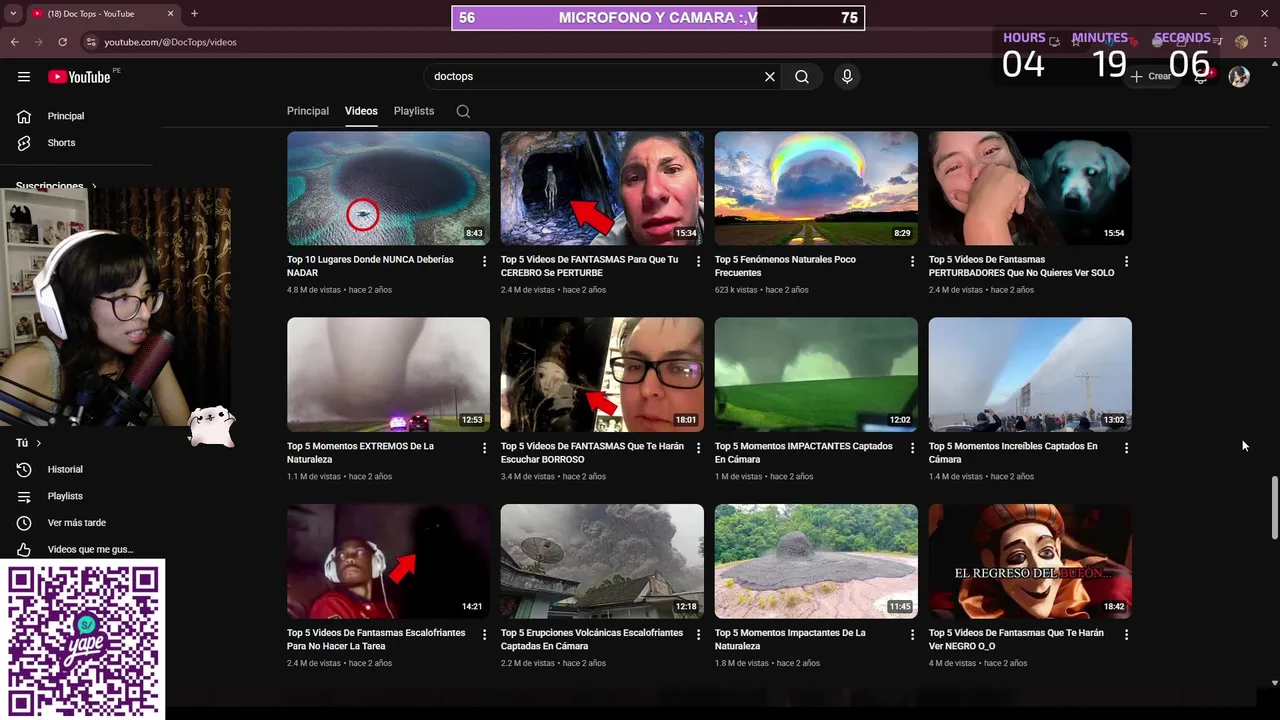The height and width of the screenshot is (720, 1280).
Task: Click the YouTube logo
Action: 79,77
